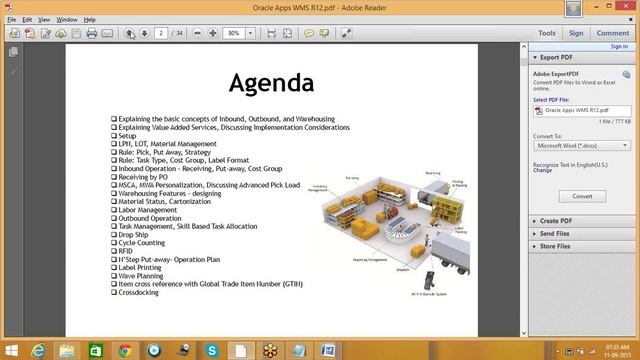Click the Windows Start button
This screenshot has width=640, height=360.
[x=11, y=351]
